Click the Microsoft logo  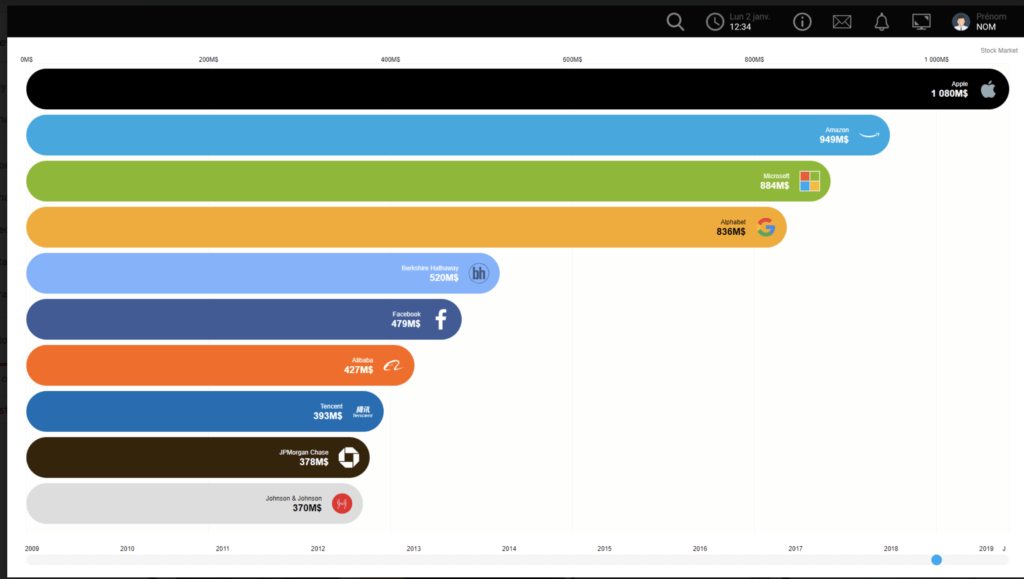pyautogui.click(x=810, y=181)
